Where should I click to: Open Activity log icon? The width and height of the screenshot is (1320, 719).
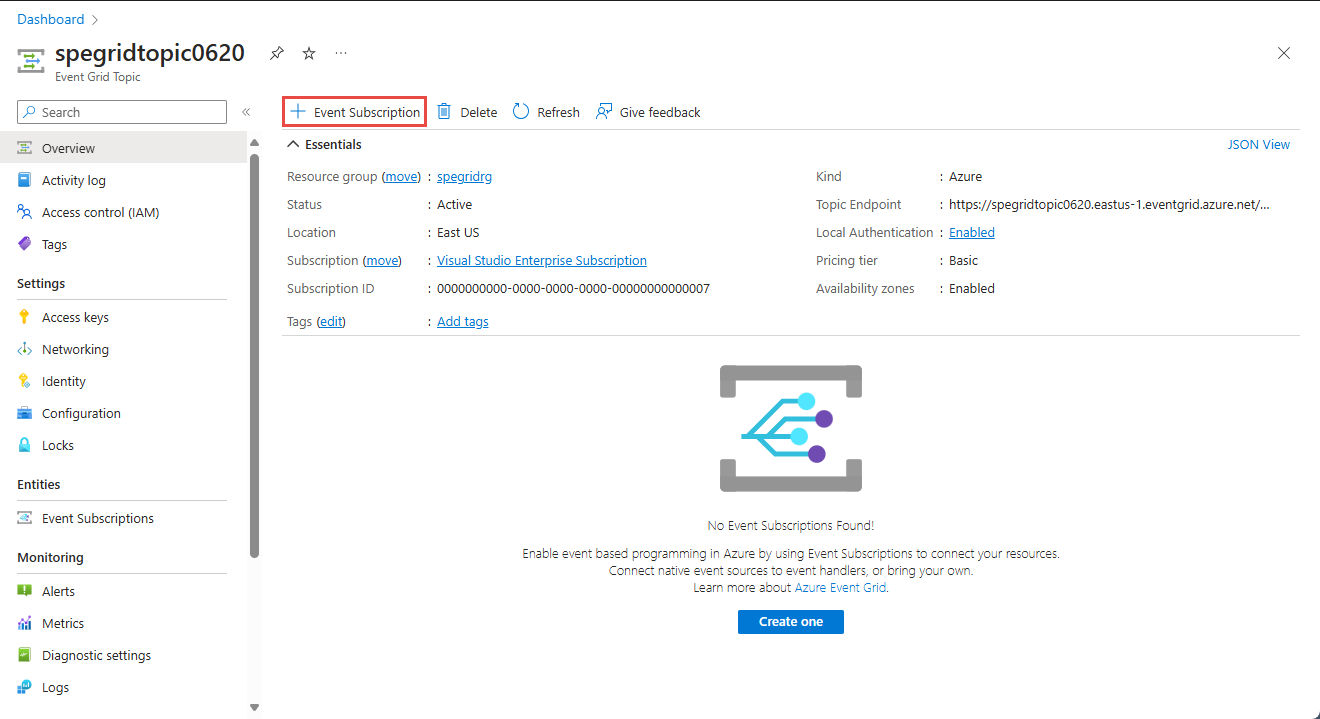[25, 180]
